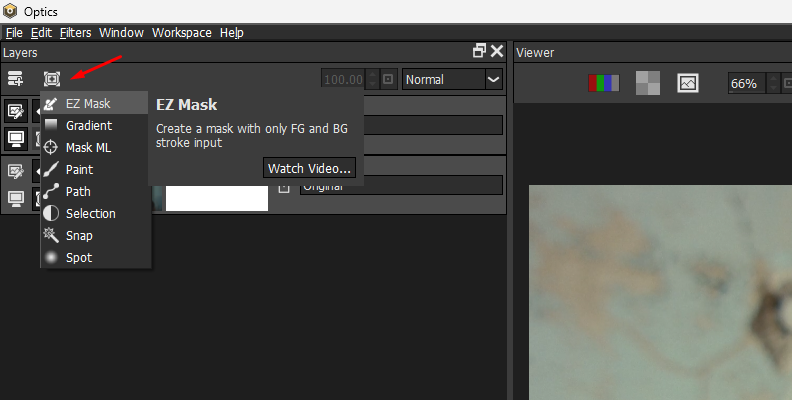Reset layer opacity with the square icon

388,79
